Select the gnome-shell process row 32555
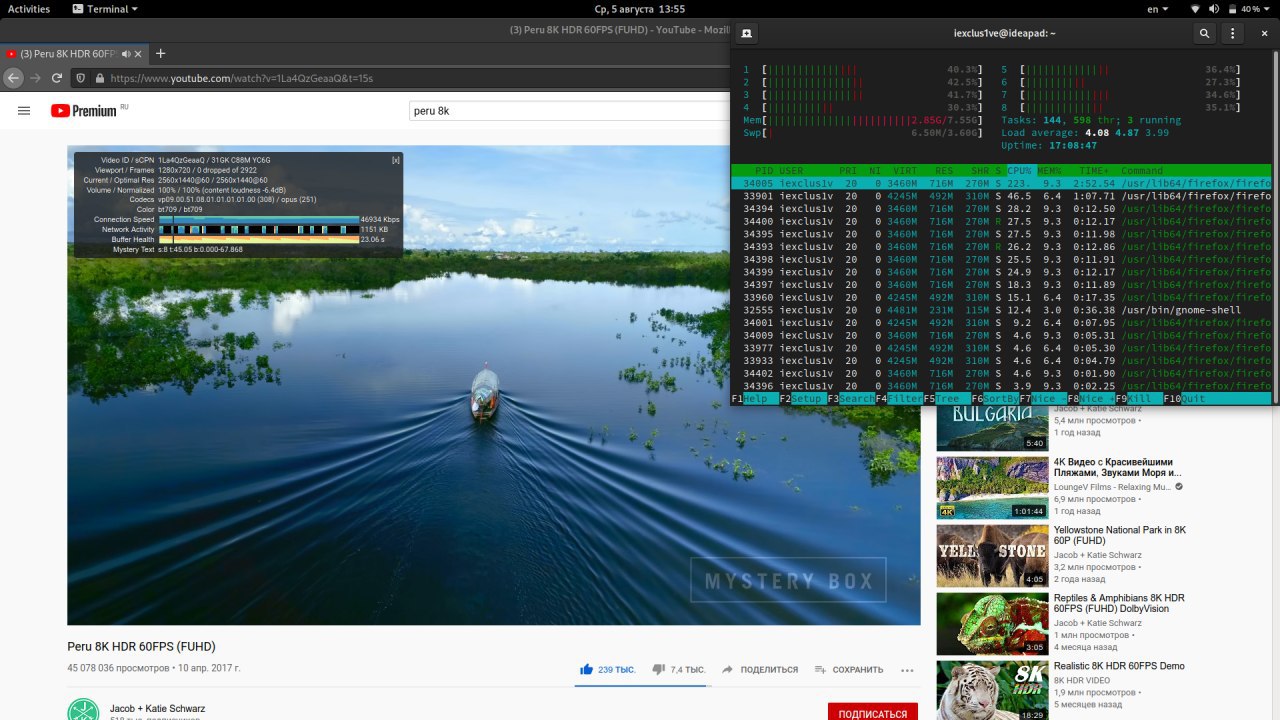1280x720 pixels. [x=1001, y=310]
